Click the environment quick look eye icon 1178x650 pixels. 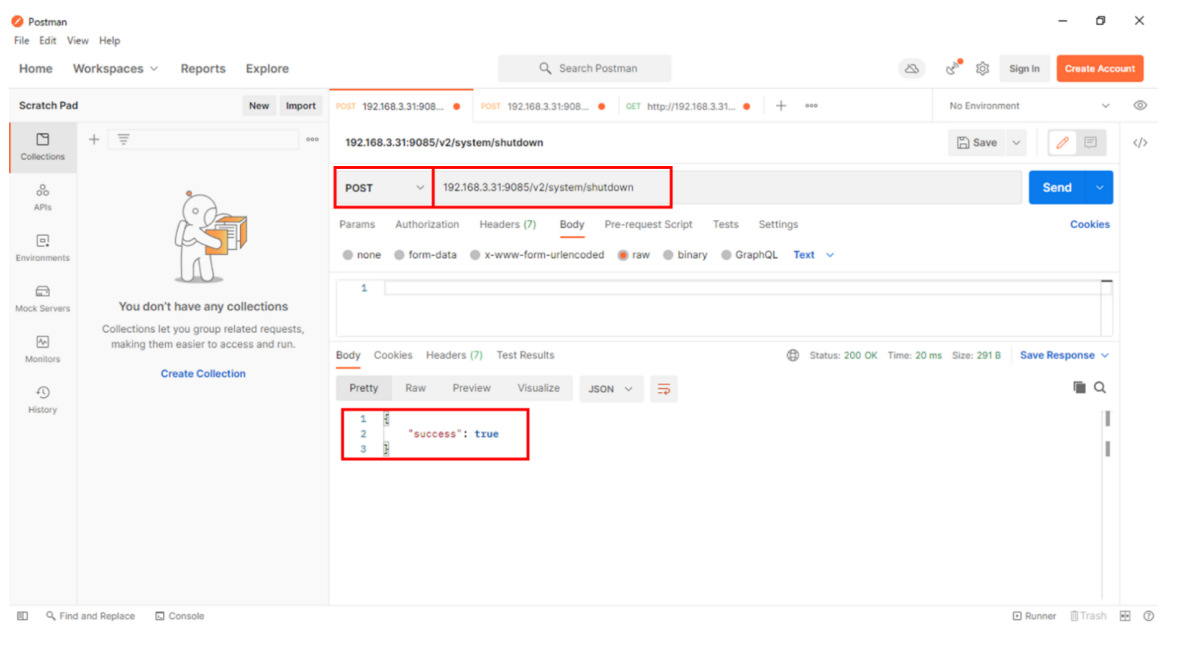point(1140,106)
